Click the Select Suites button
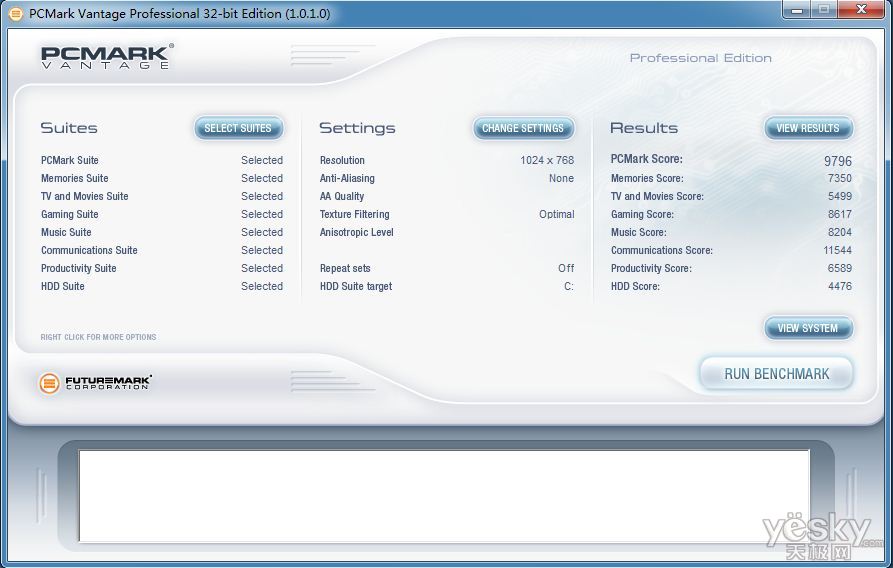Image resolution: width=893 pixels, height=568 pixels. [239, 128]
